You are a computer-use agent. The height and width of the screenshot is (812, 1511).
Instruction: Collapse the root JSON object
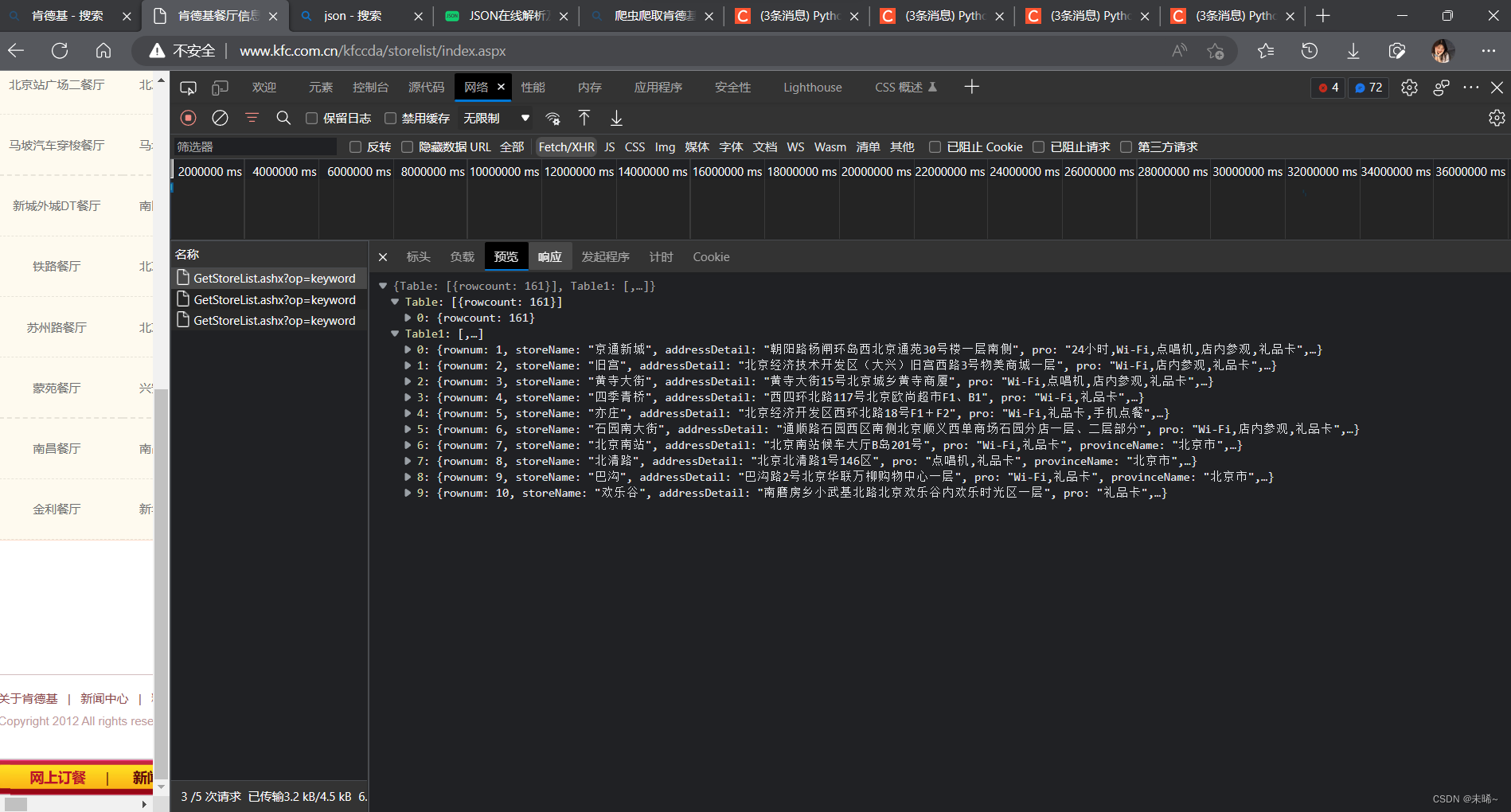tap(383, 286)
